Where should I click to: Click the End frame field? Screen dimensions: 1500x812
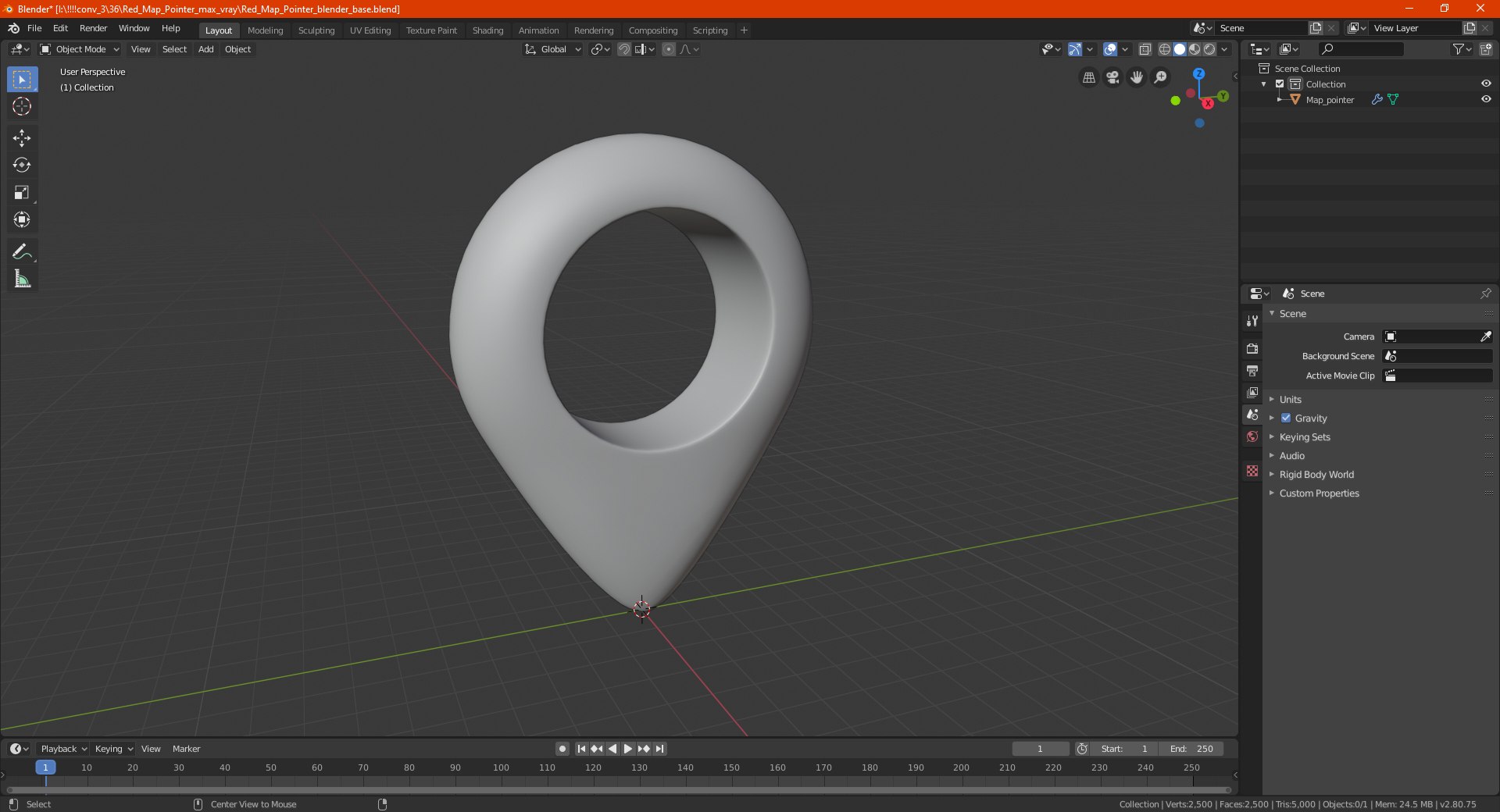click(x=1191, y=749)
